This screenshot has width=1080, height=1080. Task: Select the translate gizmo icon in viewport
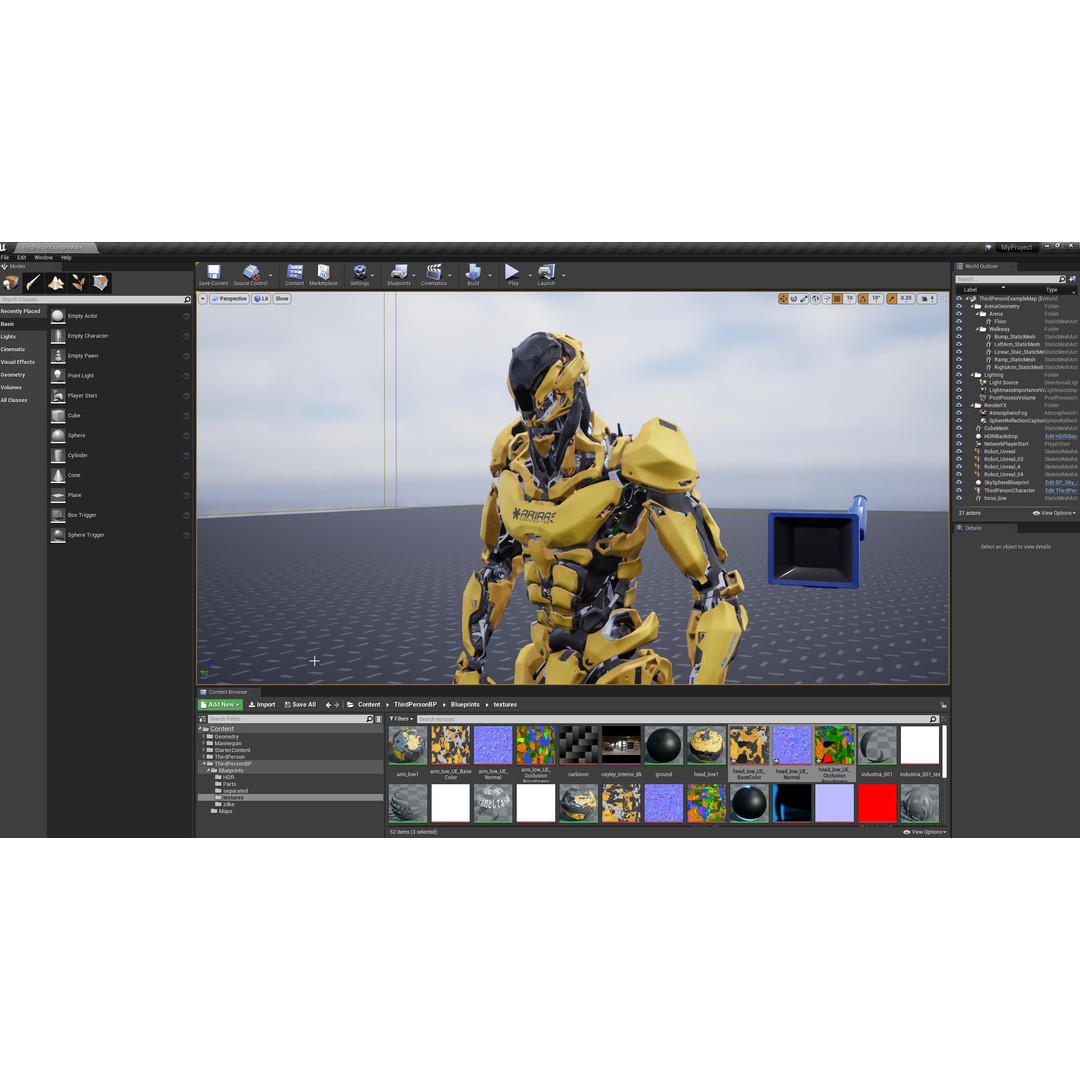pos(783,299)
